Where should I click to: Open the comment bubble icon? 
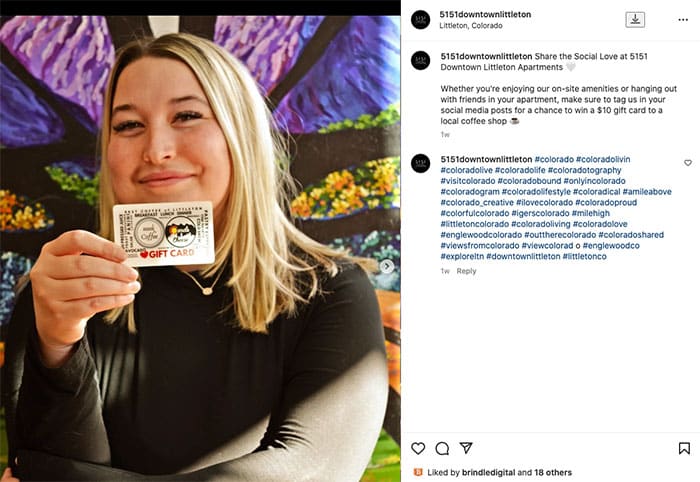[442, 448]
